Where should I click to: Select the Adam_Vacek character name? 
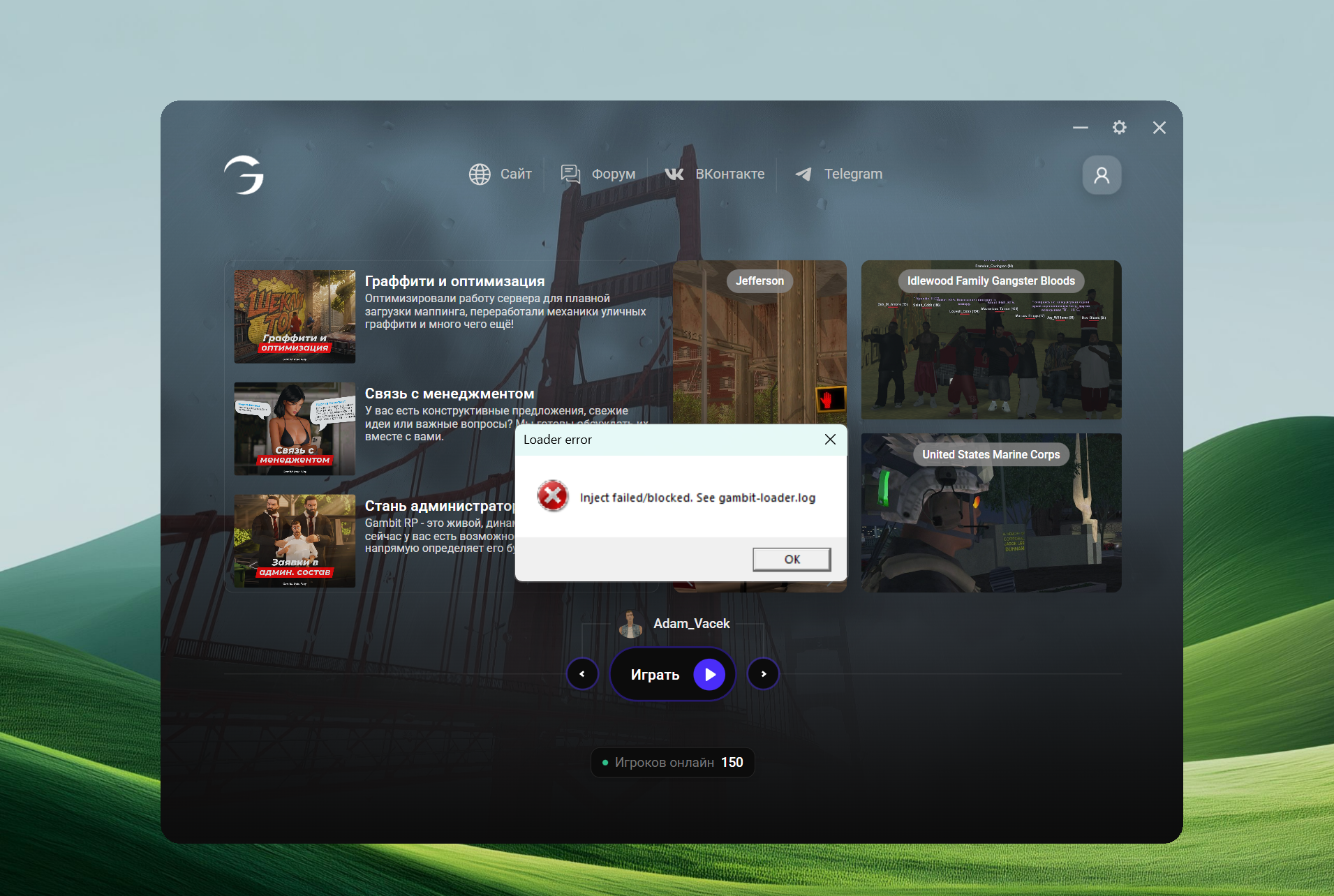691,624
